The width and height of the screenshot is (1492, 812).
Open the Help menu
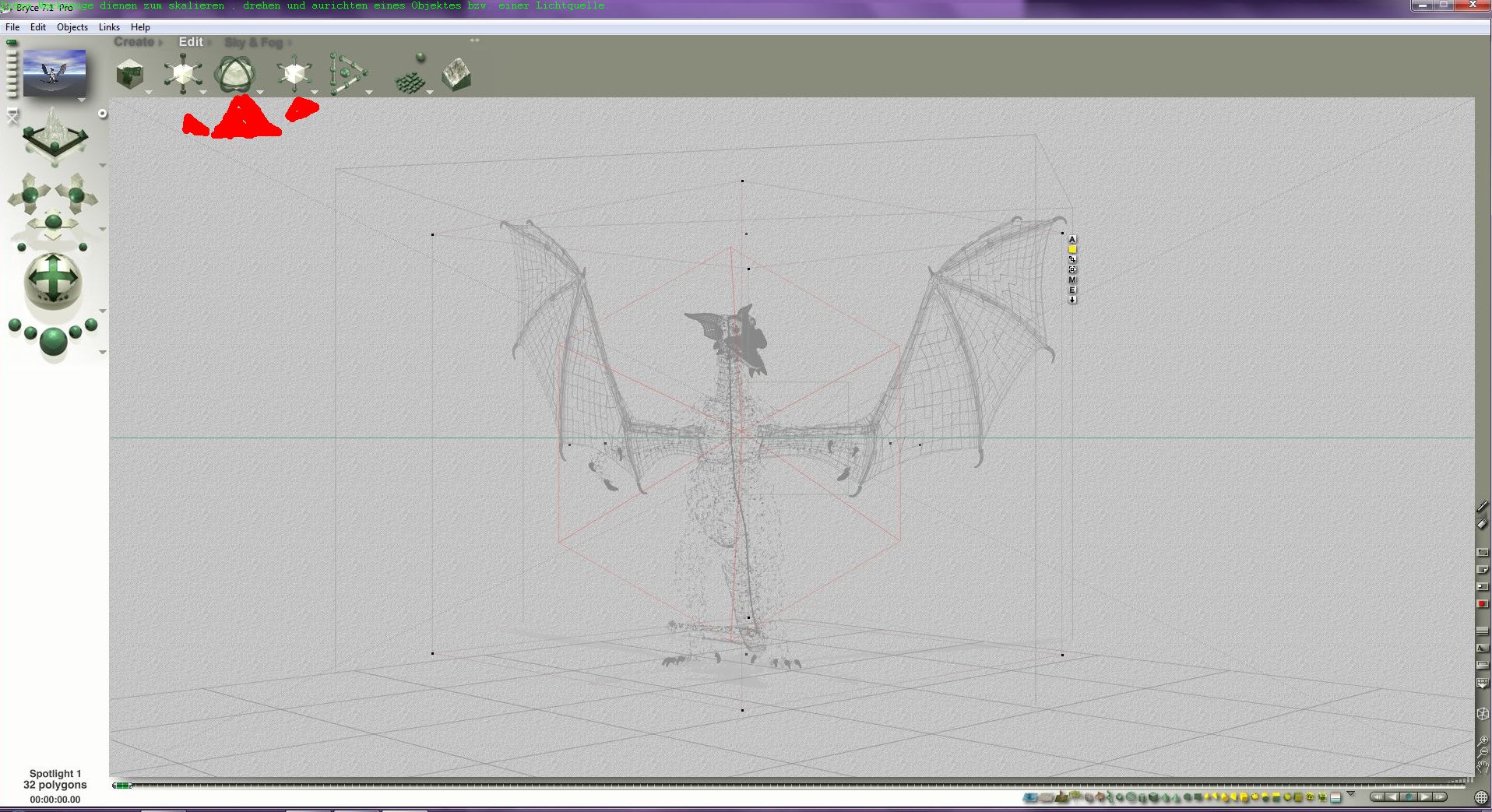click(x=140, y=27)
